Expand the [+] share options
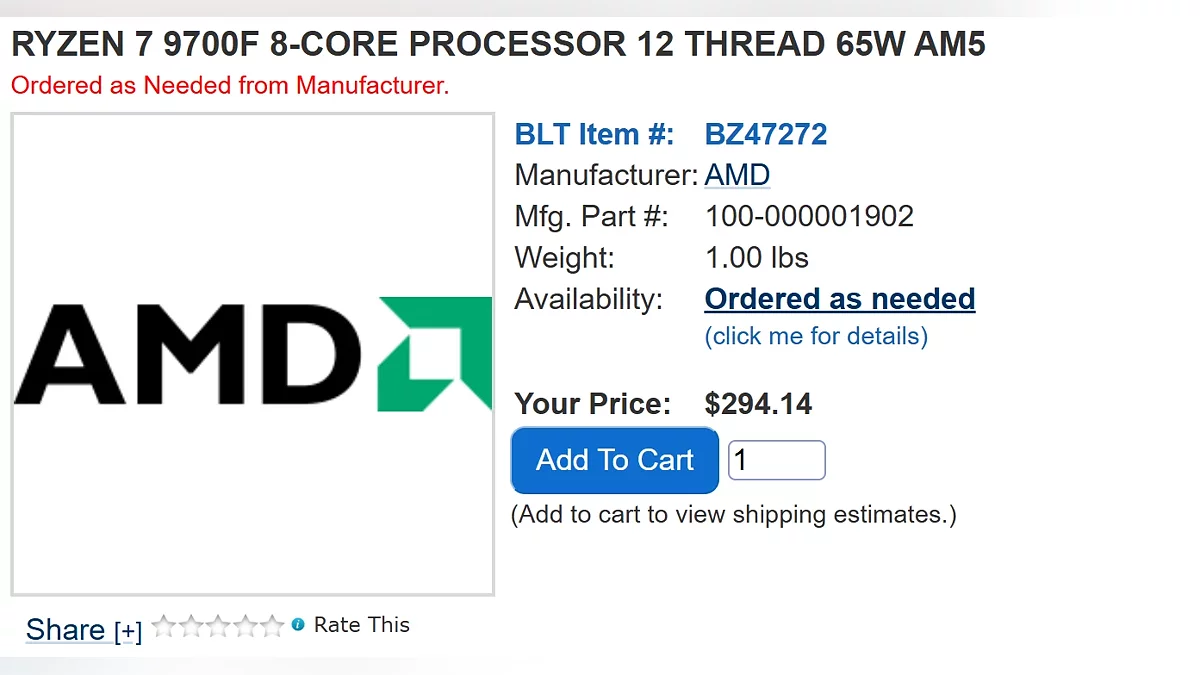Screen dimensions: 1200x675 click(128, 631)
